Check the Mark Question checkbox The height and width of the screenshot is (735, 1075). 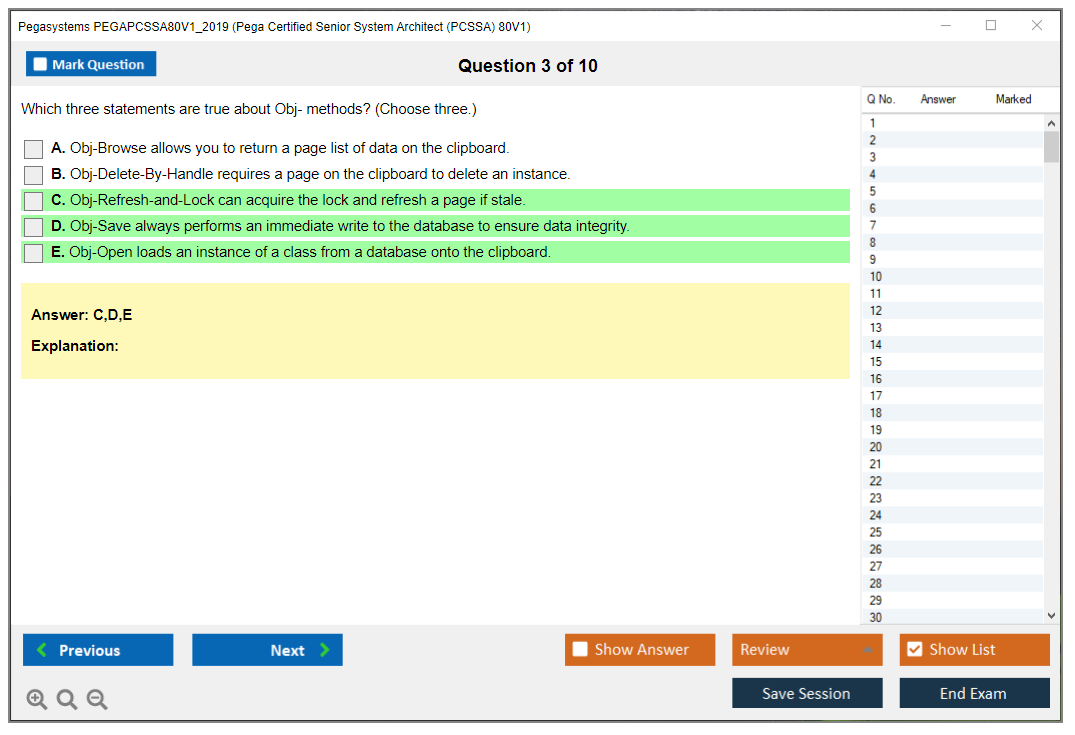pyautogui.click(x=41, y=65)
